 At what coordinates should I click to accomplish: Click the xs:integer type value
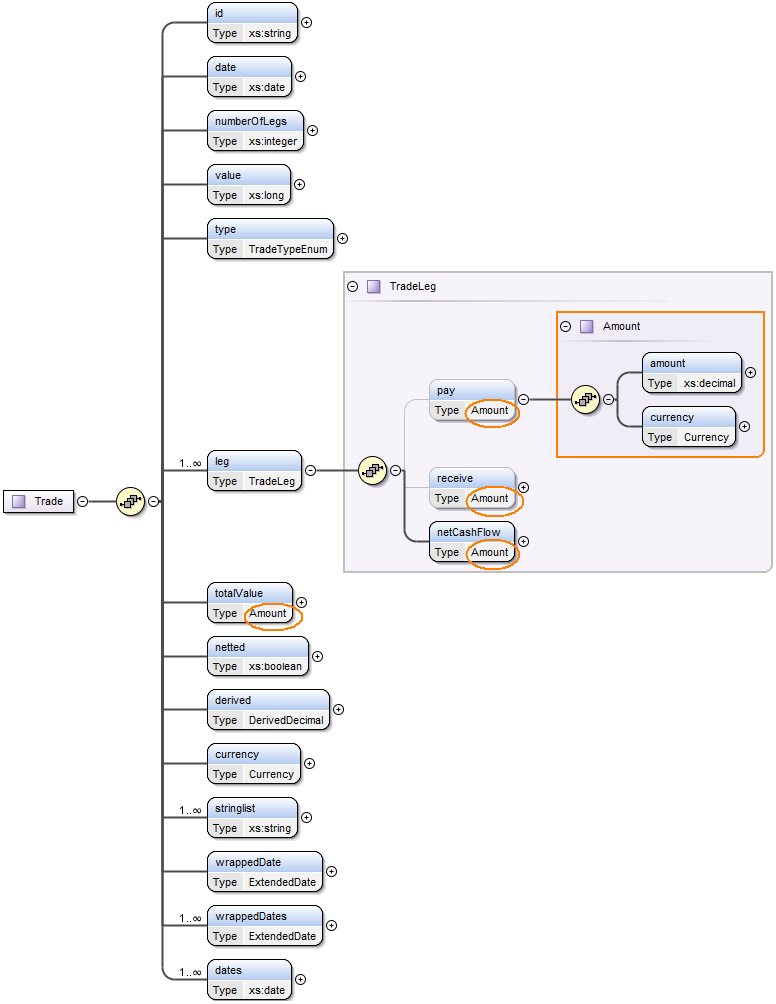273,142
